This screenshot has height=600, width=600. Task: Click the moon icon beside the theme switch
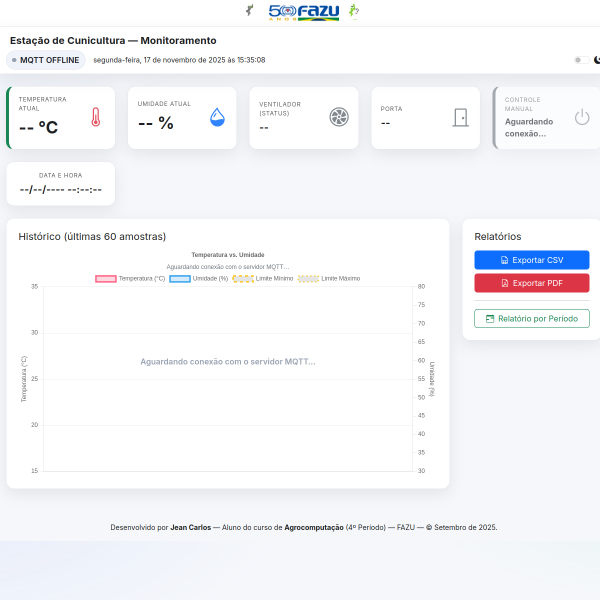point(597,60)
